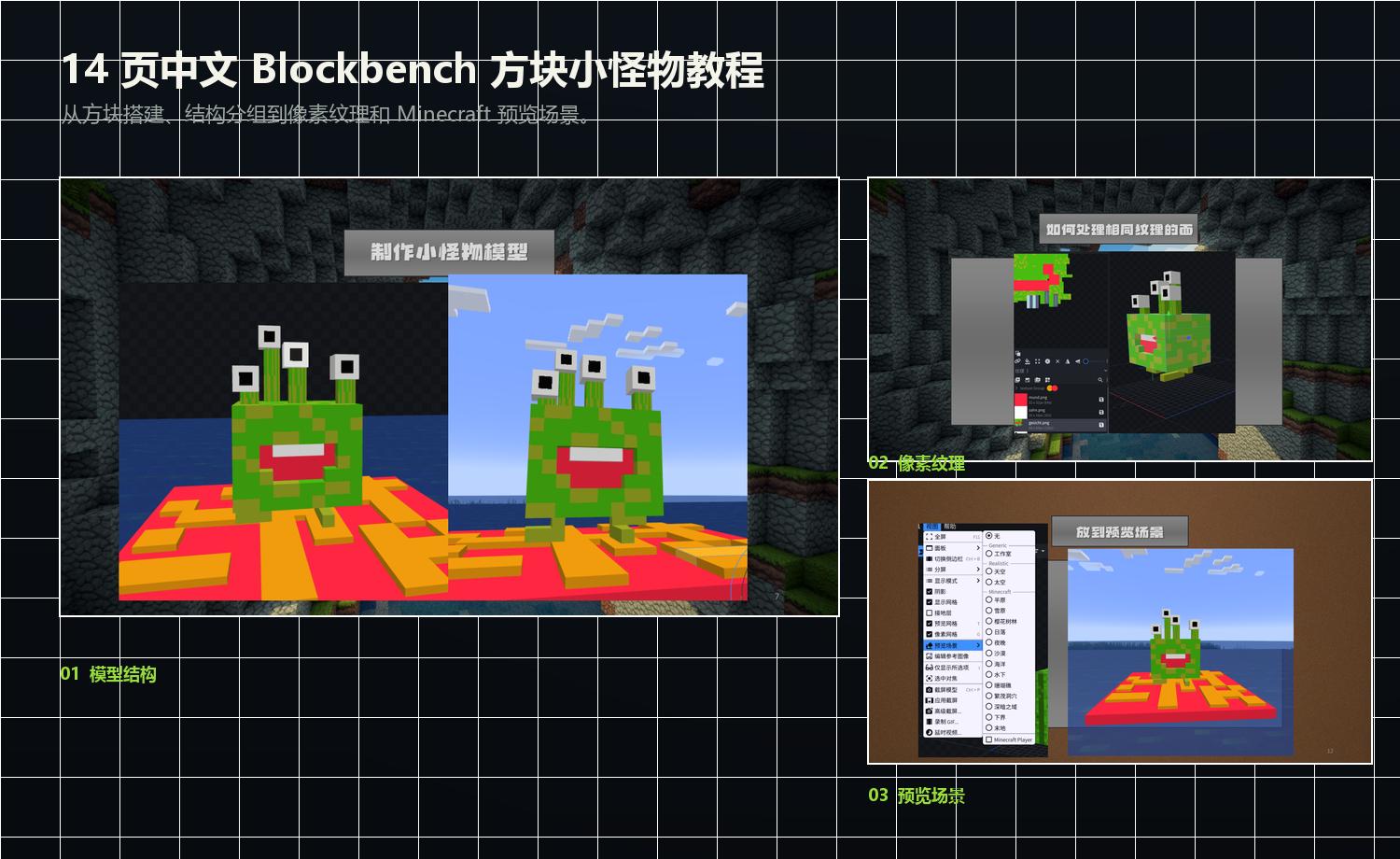Click the 02 像素纹理 caption
The image size is (1400, 859).
917,463
